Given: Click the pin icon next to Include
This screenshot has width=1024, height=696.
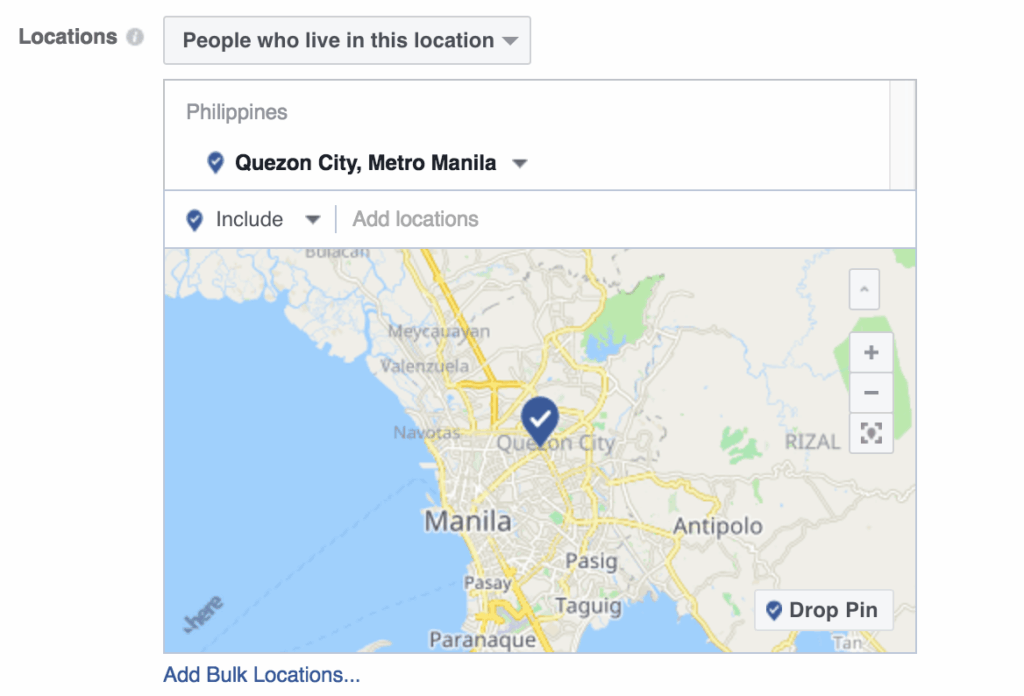Looking at the screenshot, I should point(193,219).
